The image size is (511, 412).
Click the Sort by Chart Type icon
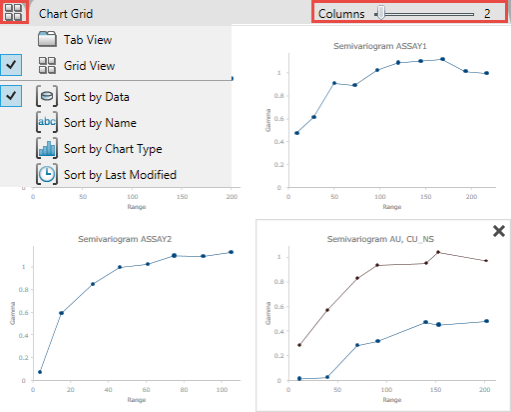tap(47, 148)
